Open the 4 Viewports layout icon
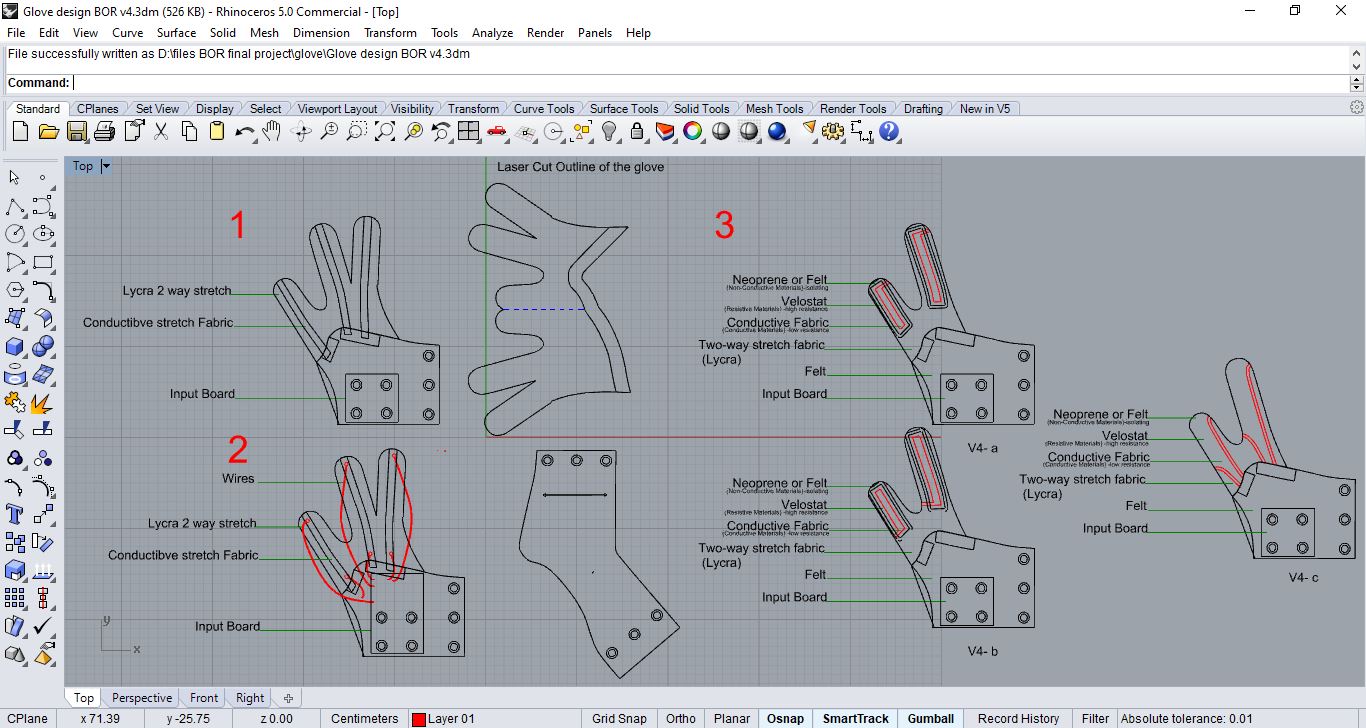 pyautogui.click(x=469, y=131)
